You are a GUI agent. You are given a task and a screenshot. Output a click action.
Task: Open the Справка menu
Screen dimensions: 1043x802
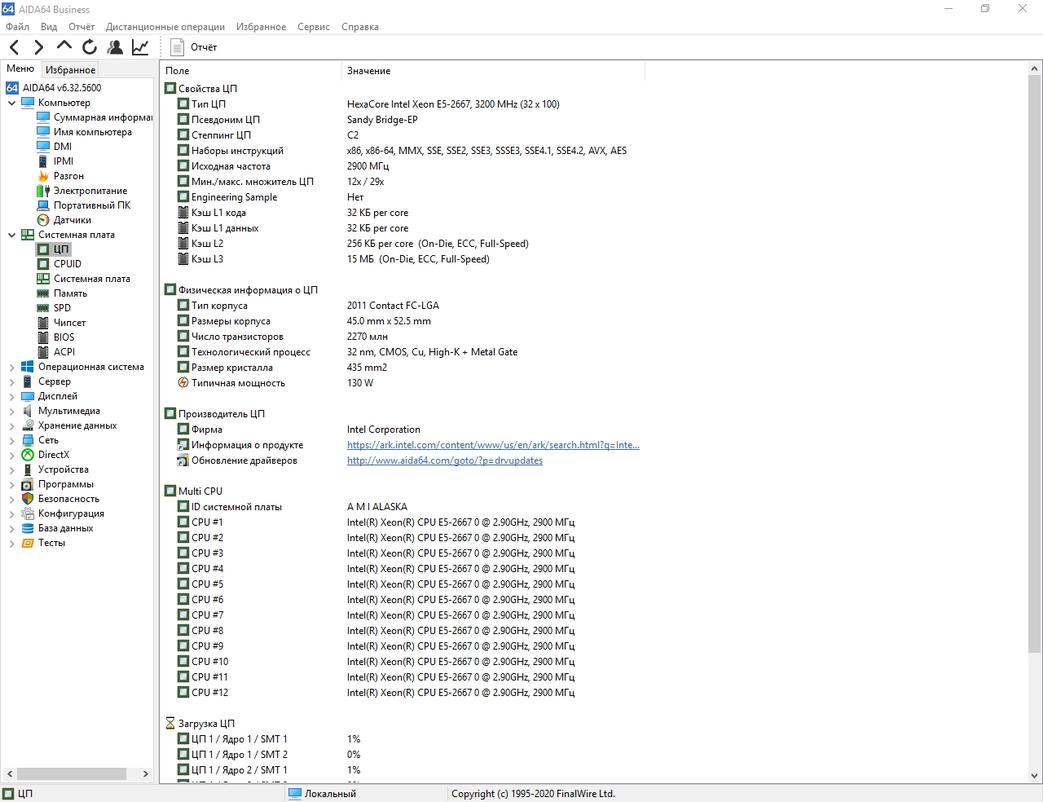(x=360, y=27)
